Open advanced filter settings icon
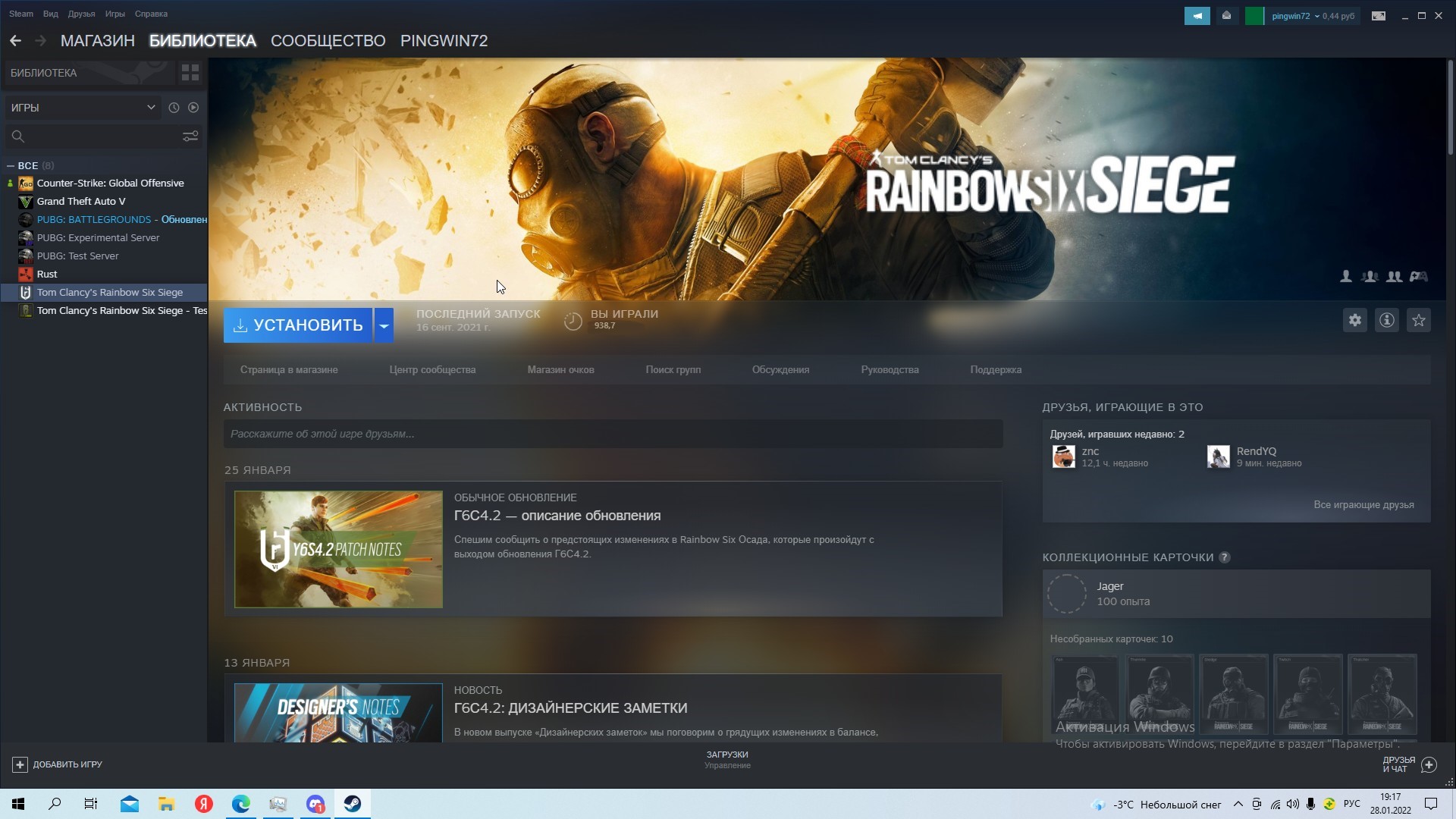Screen dimensions: 1456x819 pos(190,136)
